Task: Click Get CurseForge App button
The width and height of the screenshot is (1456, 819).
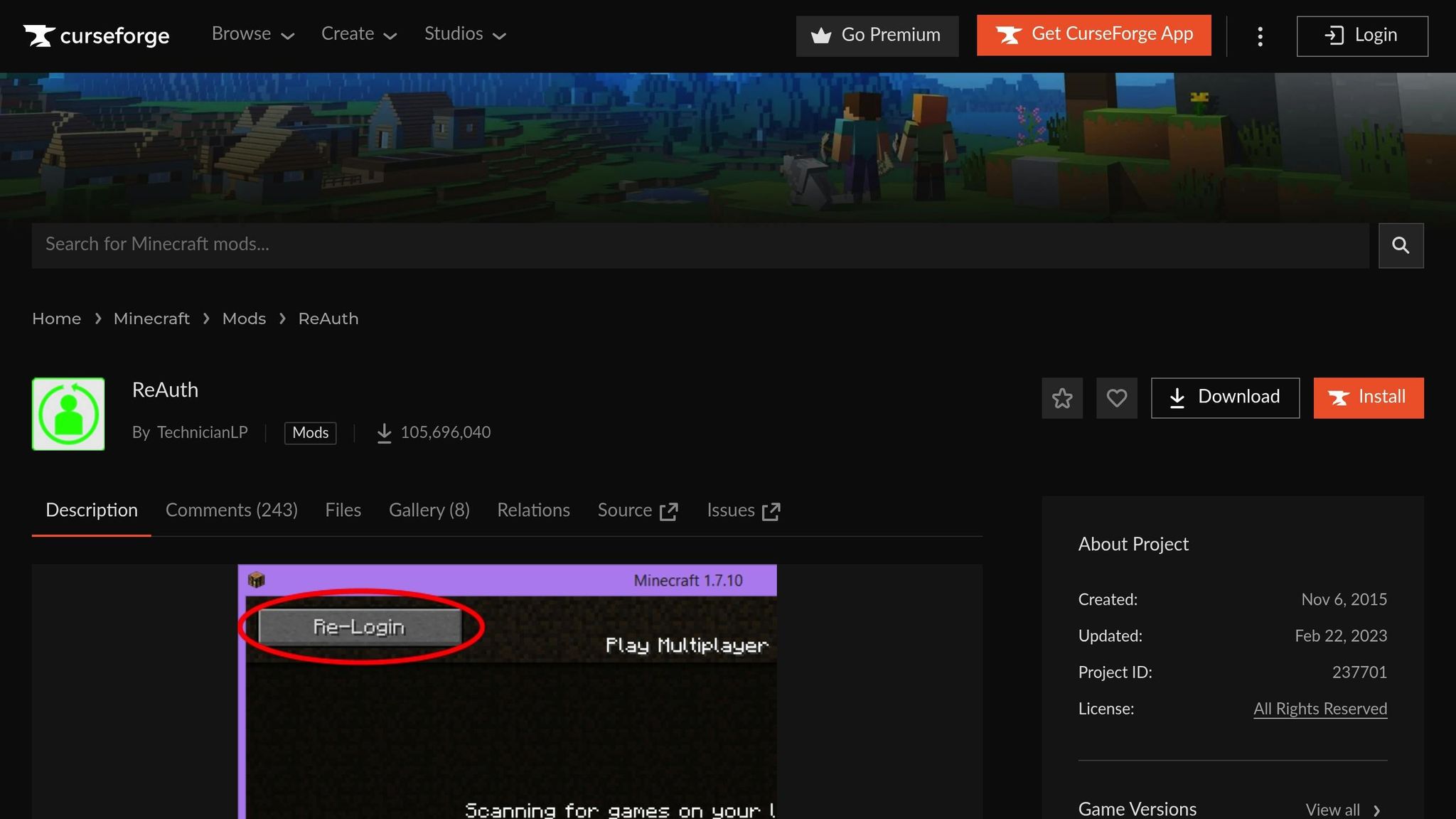Action: [x=1093, y=35]
